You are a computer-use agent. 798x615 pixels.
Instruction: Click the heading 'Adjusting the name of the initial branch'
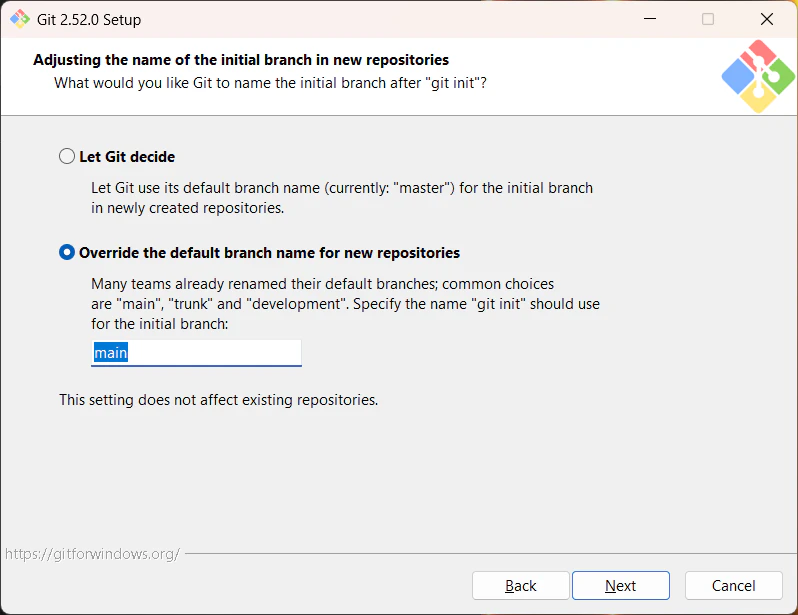[241, 60]
